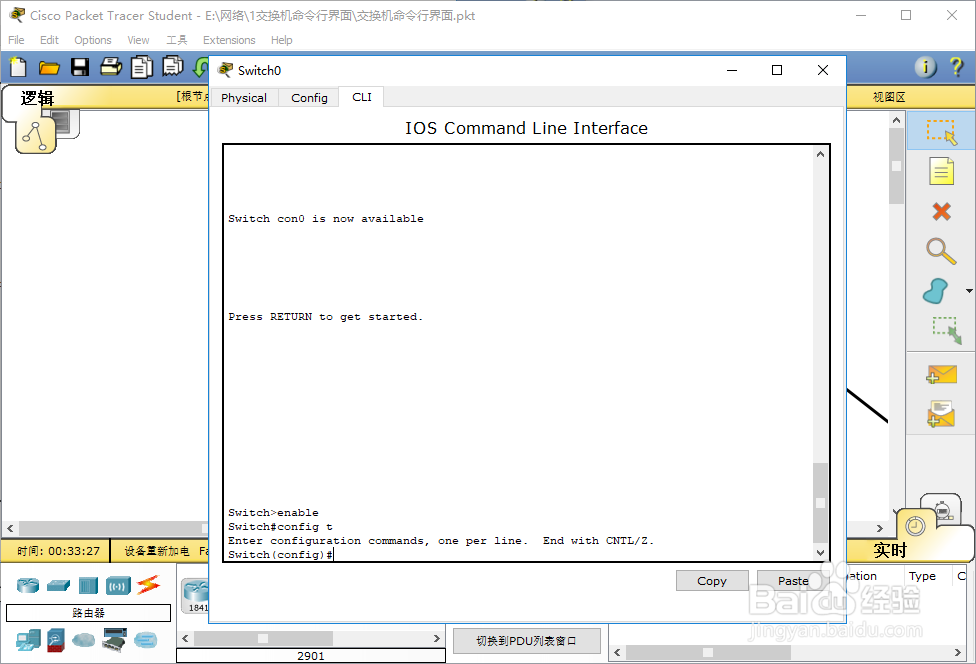The image size is (976, 664).
Task: Select the Connections lightning bolt icon
Action: pyautogui.click(x=148, y=584)
